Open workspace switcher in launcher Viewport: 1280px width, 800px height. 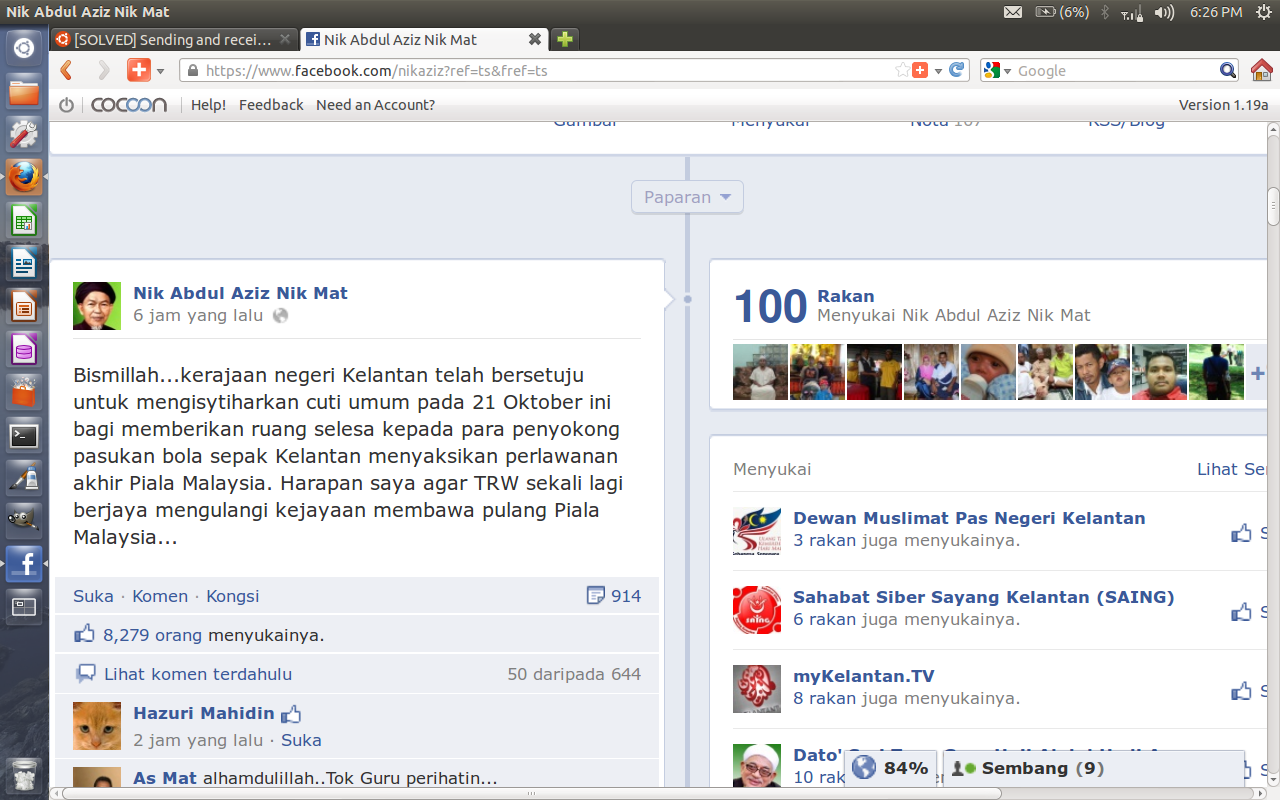pos(24,607)
